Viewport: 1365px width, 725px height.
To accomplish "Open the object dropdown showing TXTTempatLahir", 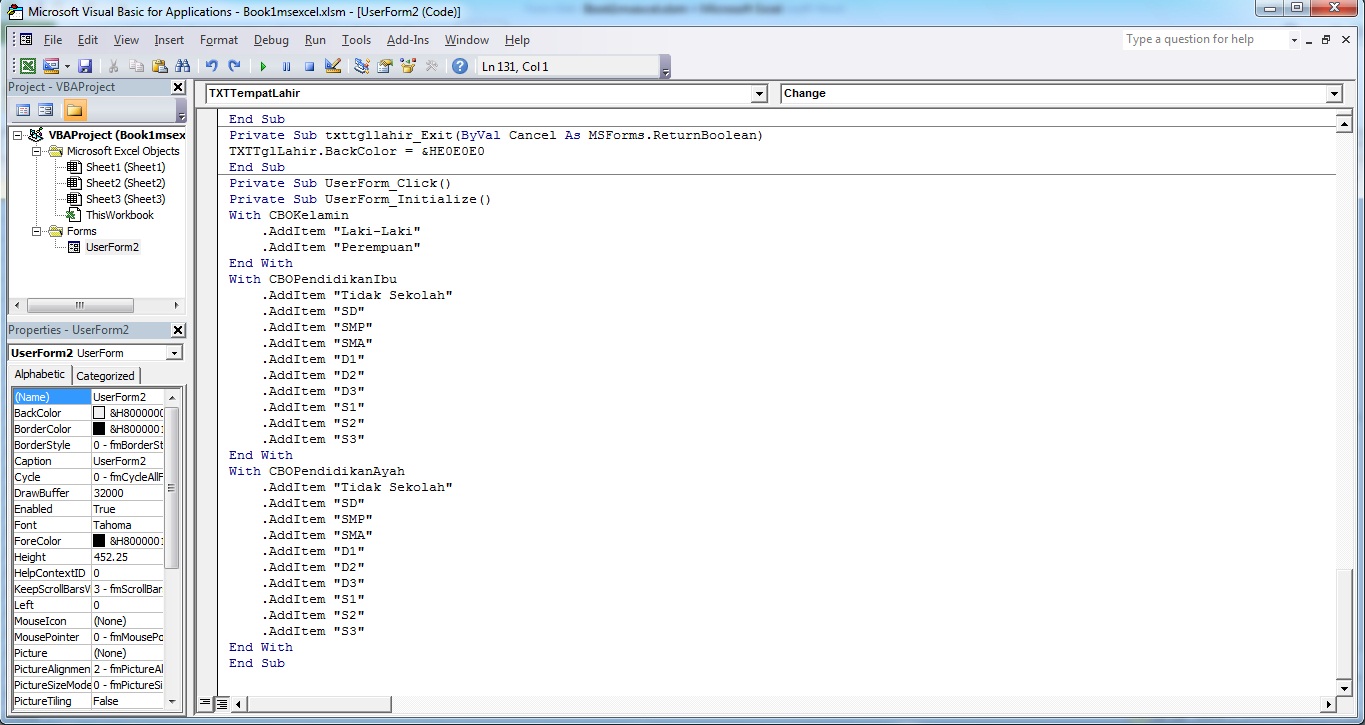I will click(760, 91).
